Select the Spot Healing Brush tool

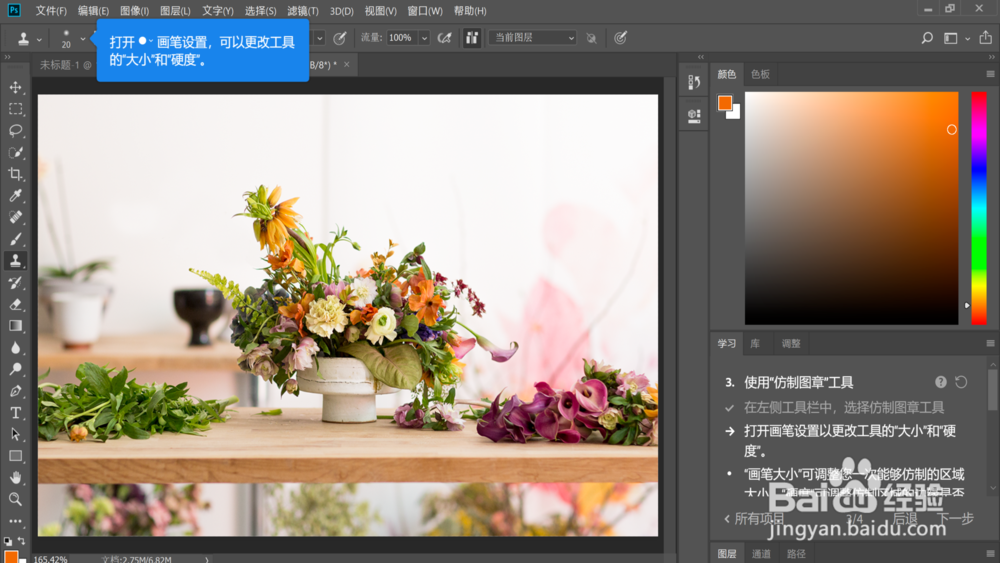15,217
